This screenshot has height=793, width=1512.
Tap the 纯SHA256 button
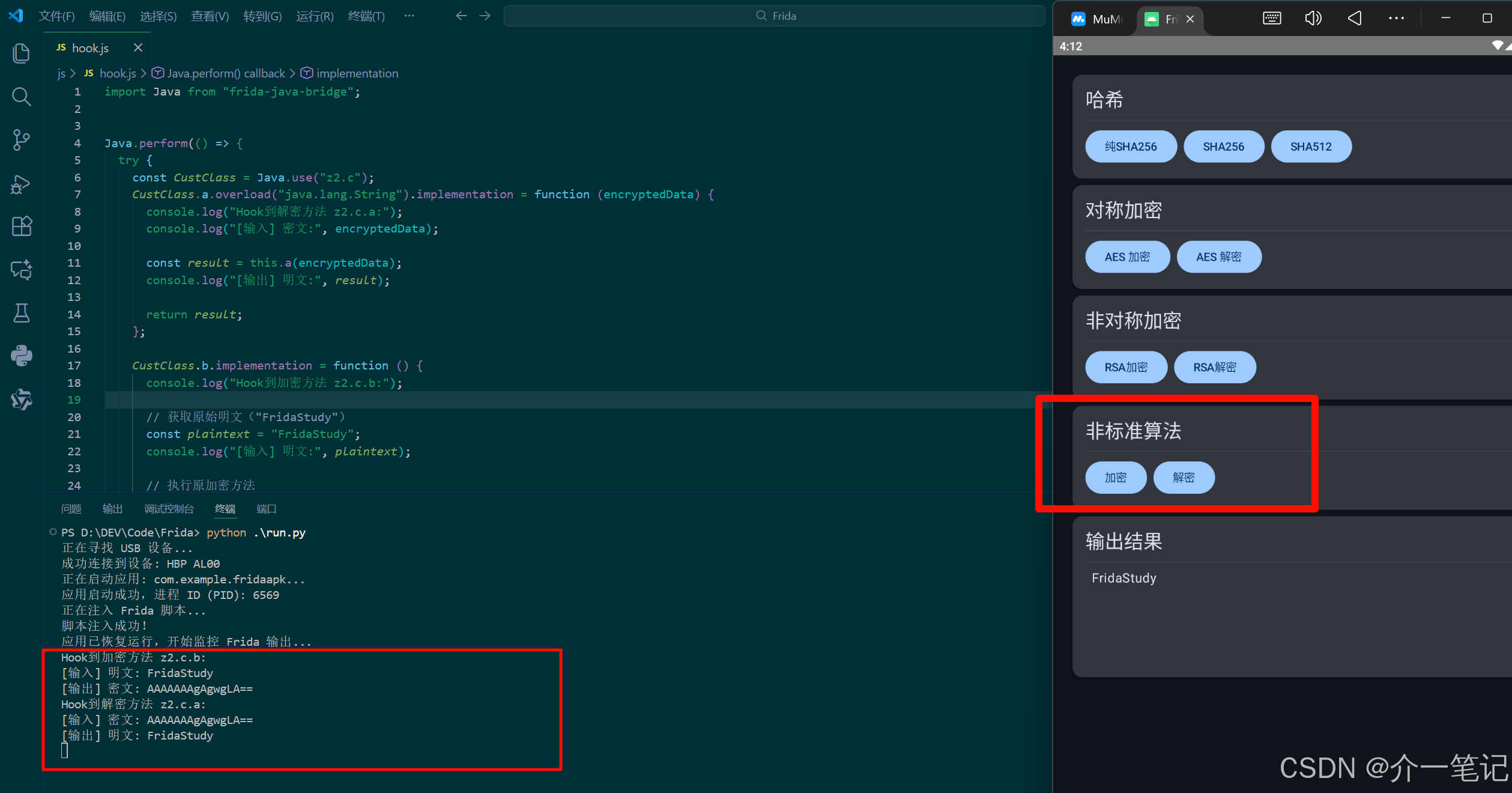point(1130,147)
